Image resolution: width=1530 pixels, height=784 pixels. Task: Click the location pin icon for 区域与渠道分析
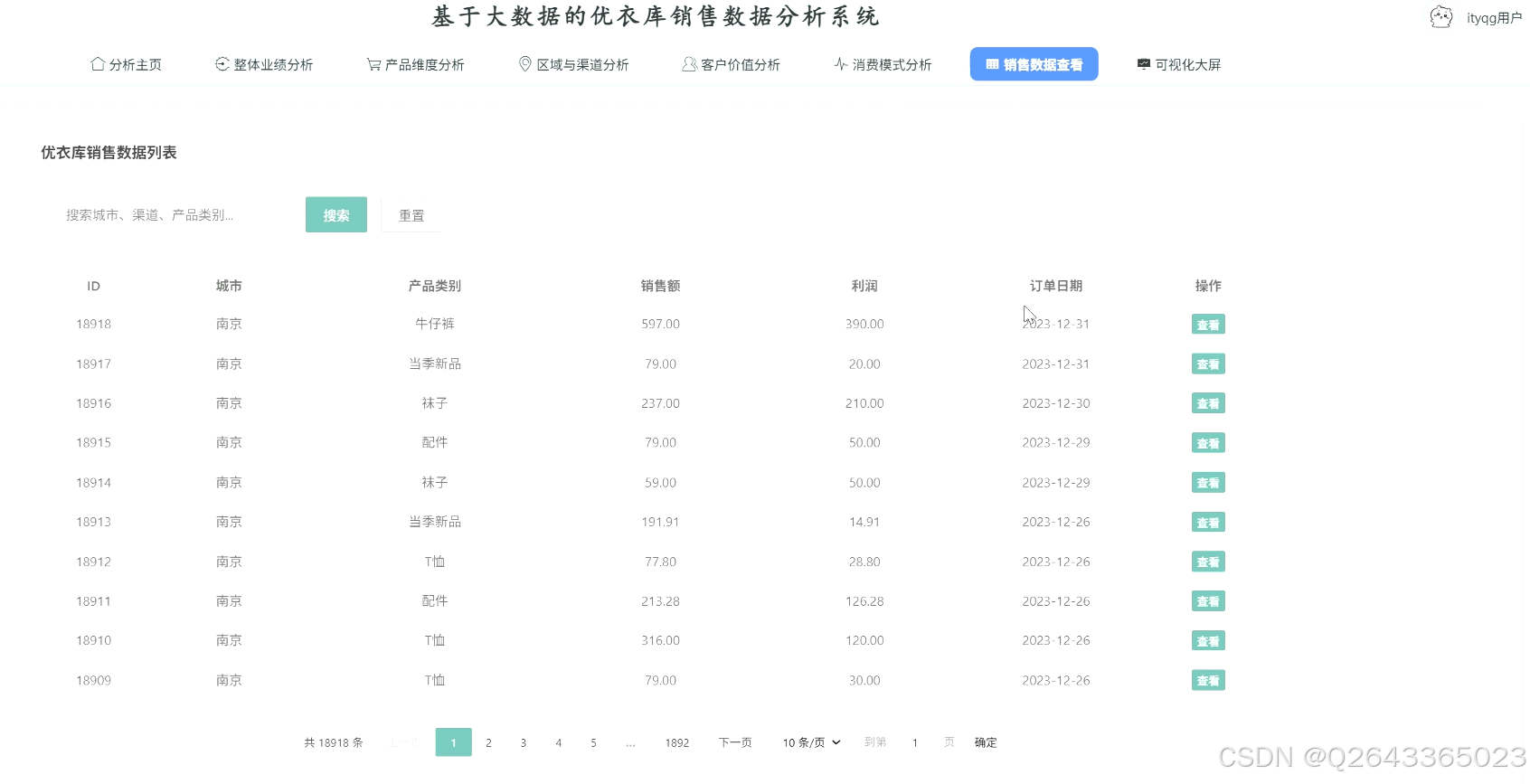click(x=524, y=64)
